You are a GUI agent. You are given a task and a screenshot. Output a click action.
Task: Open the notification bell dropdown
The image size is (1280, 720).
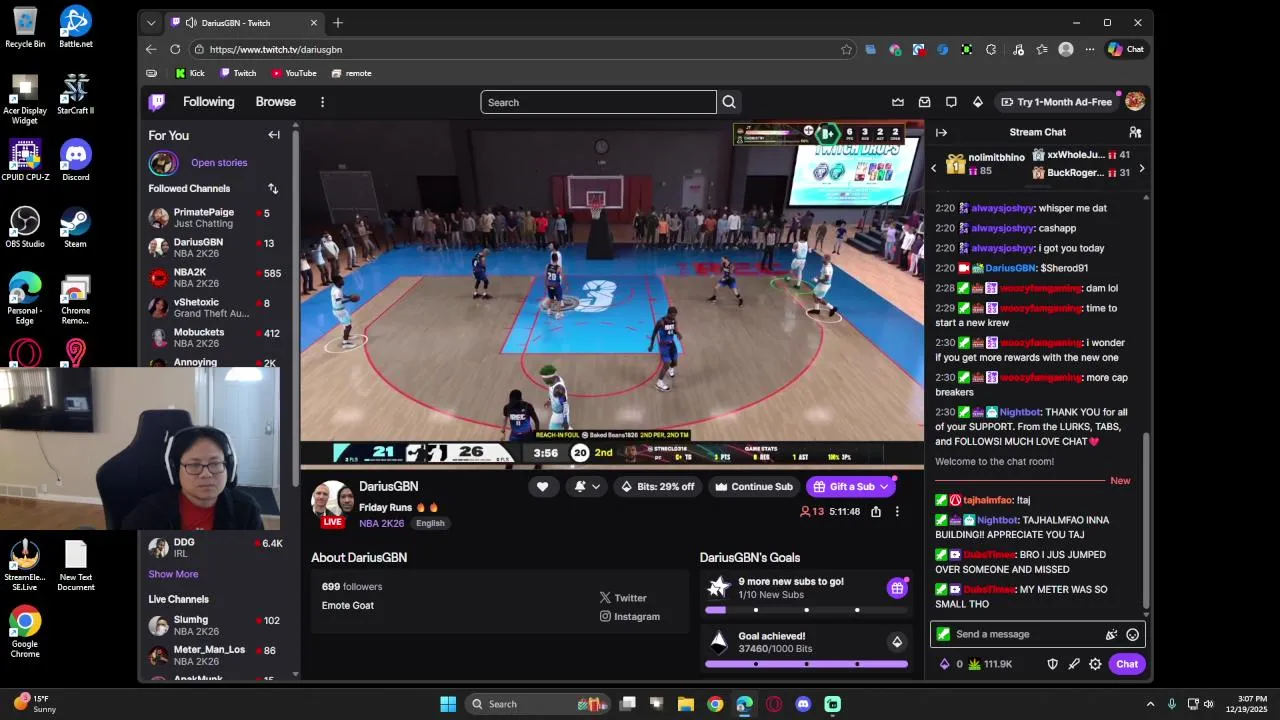pos(587,487)
